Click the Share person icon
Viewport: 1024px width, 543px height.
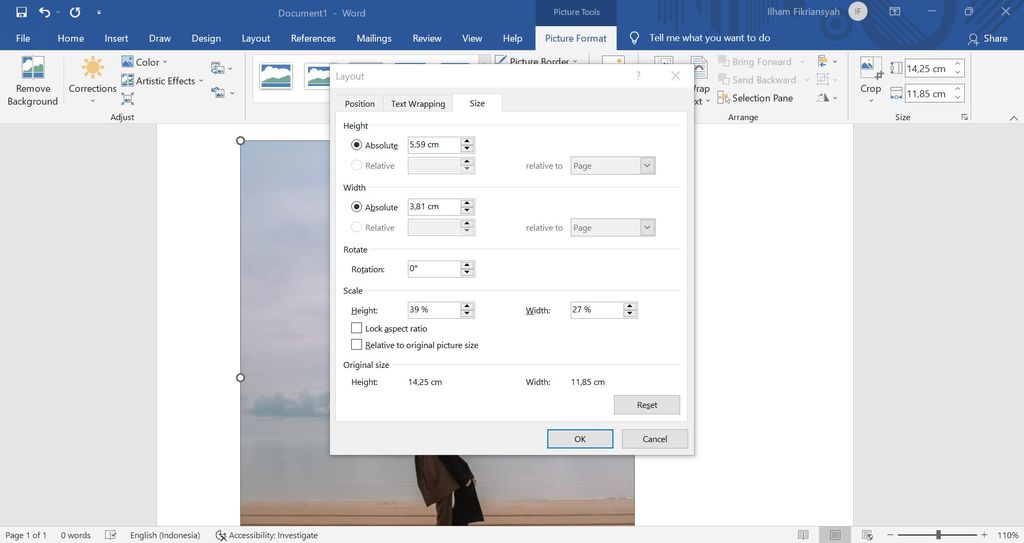(x=973, y=39)
